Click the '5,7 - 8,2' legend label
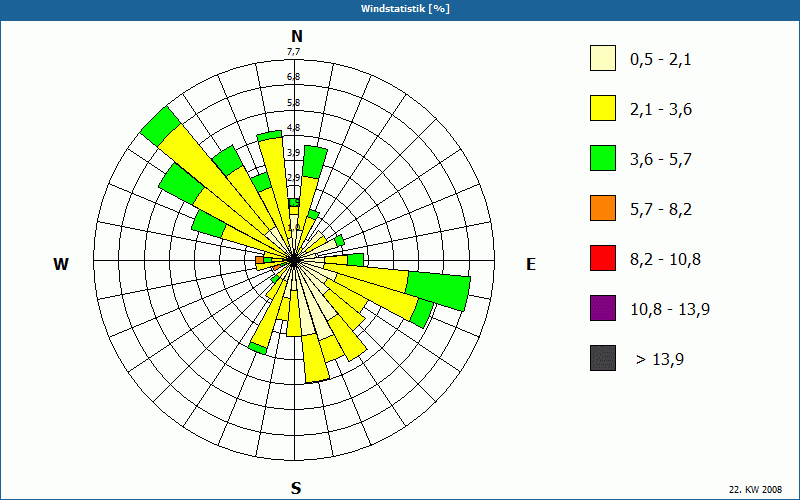This screenshot has width=800, height=500. tap(661, 210)
